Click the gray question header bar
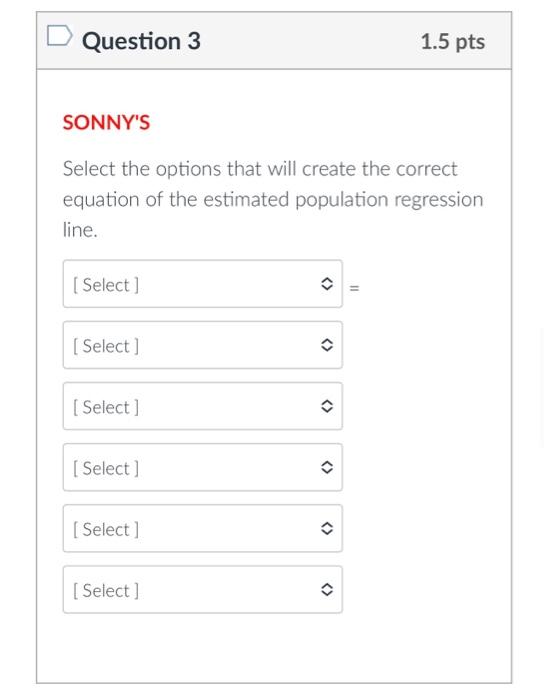549x700 pixels. click(x=274, y=41)
